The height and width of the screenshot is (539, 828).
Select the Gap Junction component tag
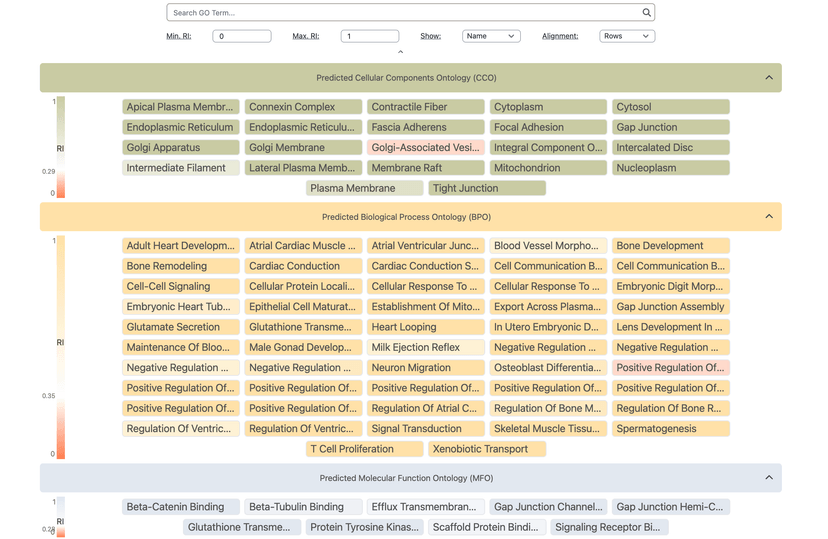[x=670, y=127]
